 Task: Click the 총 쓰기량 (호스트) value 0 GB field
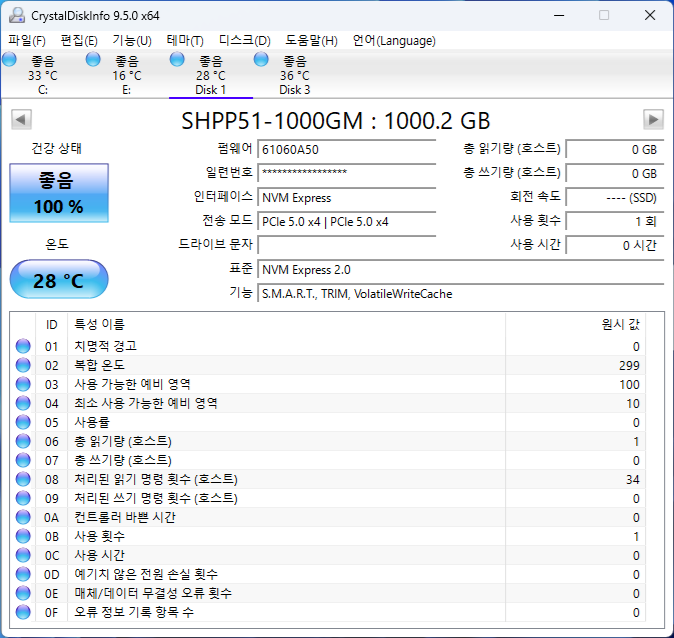pyautogui.click(x=615, y=173)
